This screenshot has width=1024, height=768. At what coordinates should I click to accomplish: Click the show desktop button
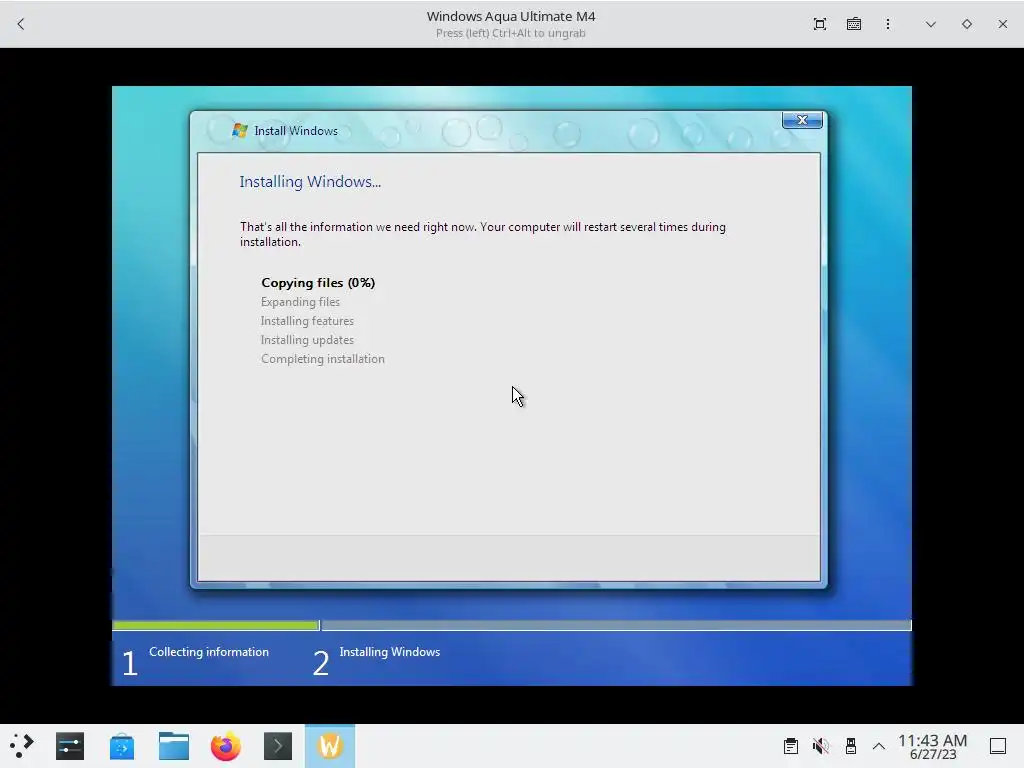coord(998,746)
